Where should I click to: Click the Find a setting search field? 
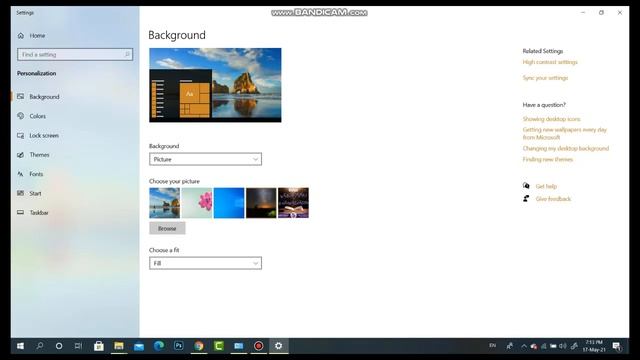click(x=75, y=54)
